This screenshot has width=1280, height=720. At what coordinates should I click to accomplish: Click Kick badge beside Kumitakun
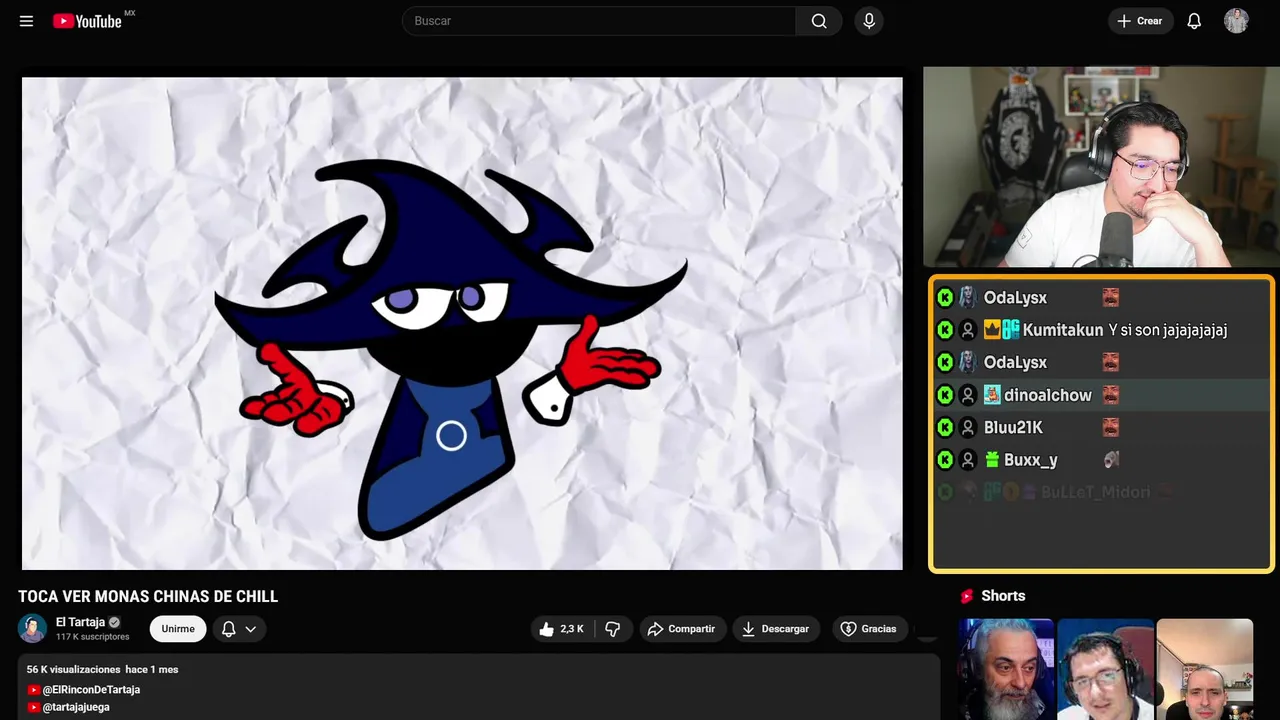[x=945, y=330]
